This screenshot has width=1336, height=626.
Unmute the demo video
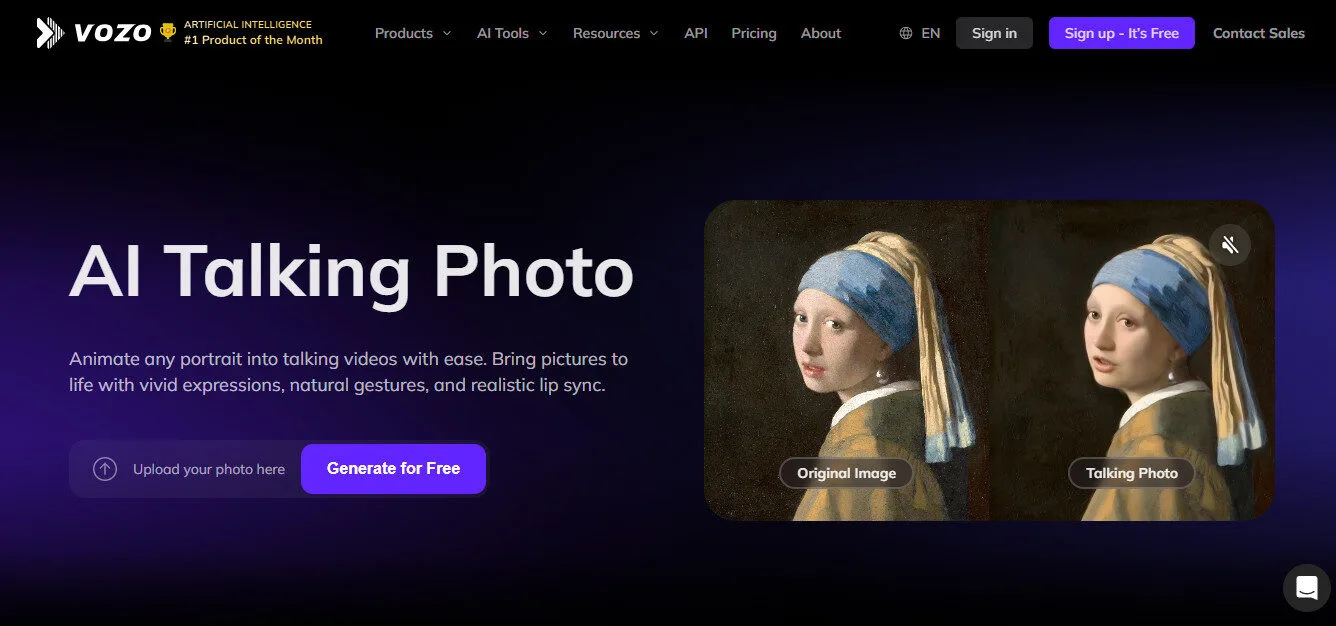[1230, 244]
